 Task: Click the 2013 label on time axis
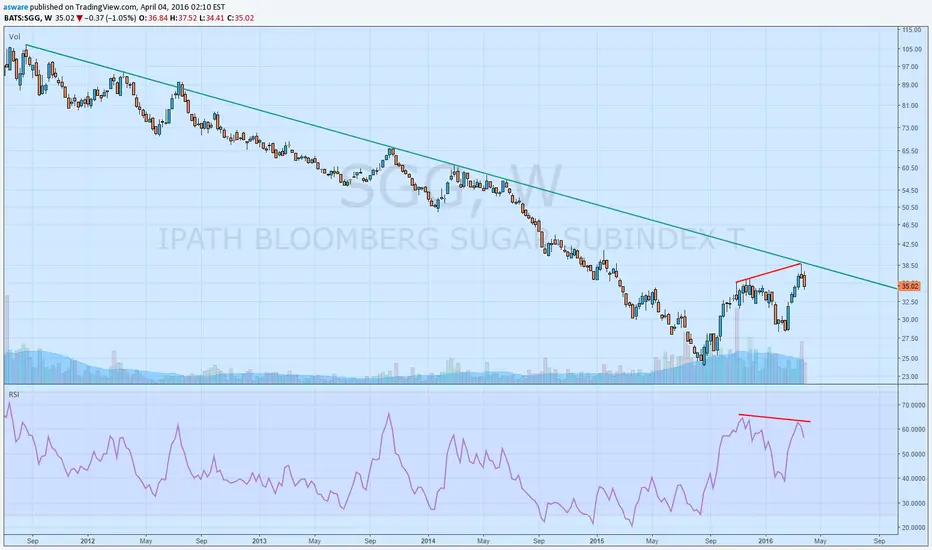[x=259, y=541]
